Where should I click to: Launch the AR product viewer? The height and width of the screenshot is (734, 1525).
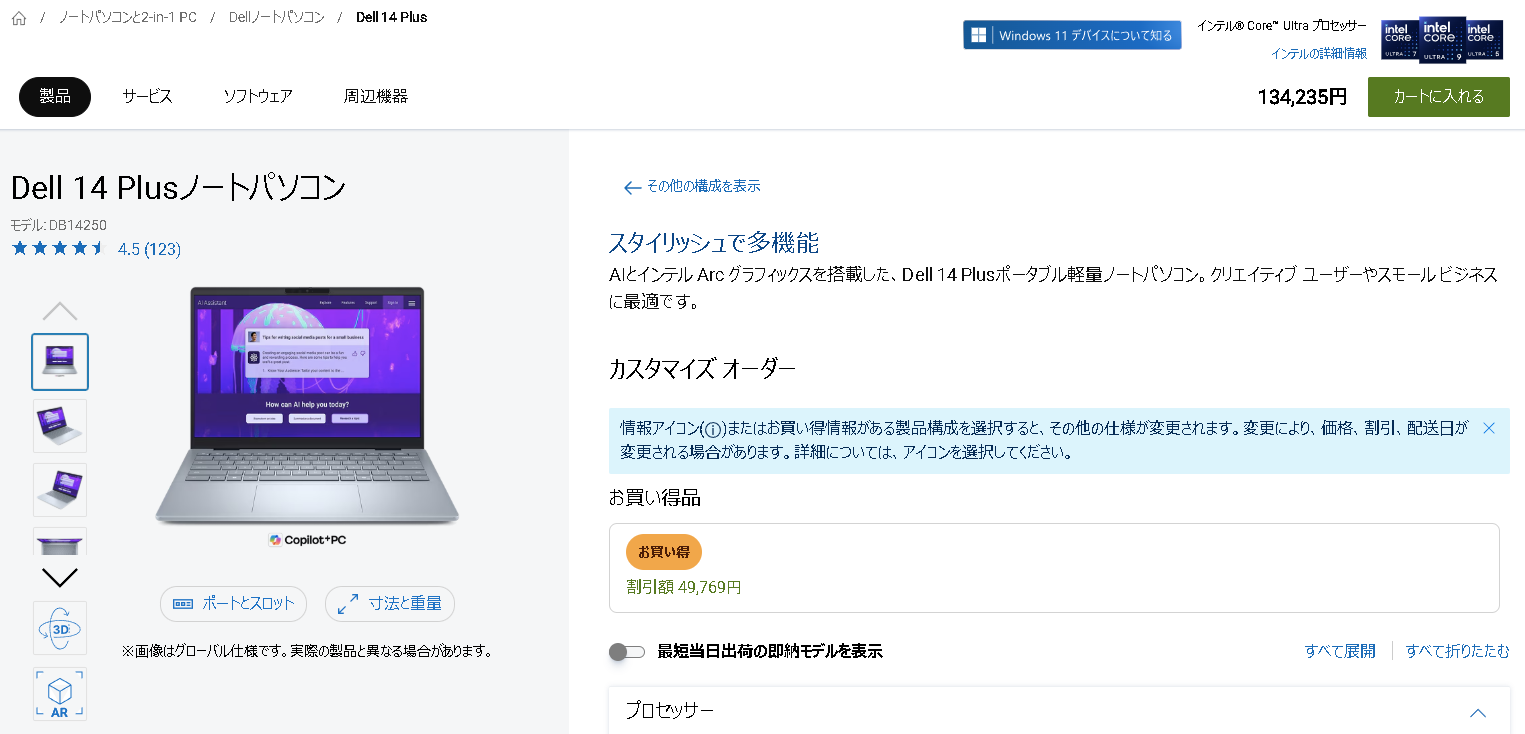pos(59,693)
